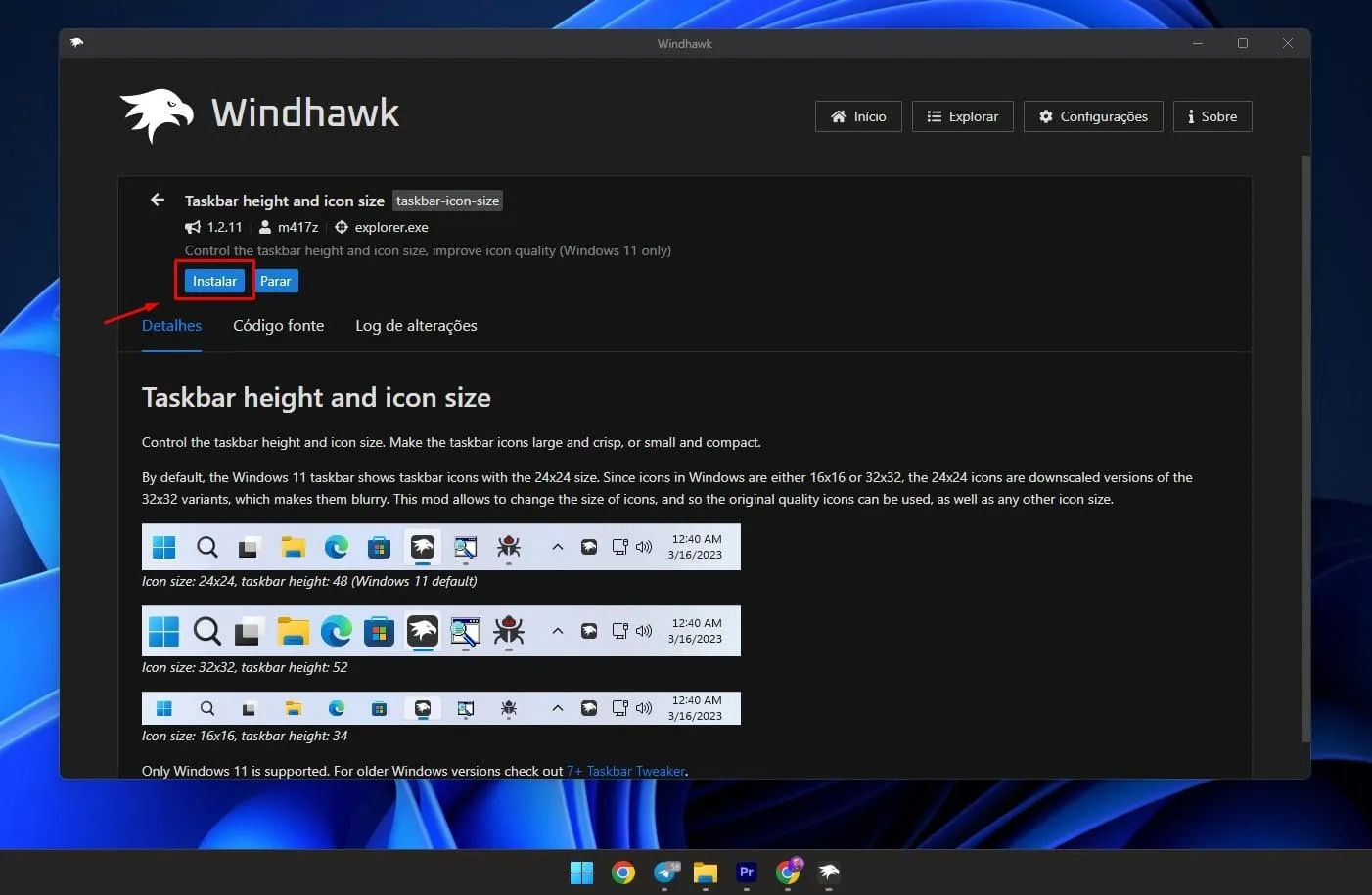Open the Explorar section
The width and height of the screenshot is (1372, 895).
tap(962, 116)
